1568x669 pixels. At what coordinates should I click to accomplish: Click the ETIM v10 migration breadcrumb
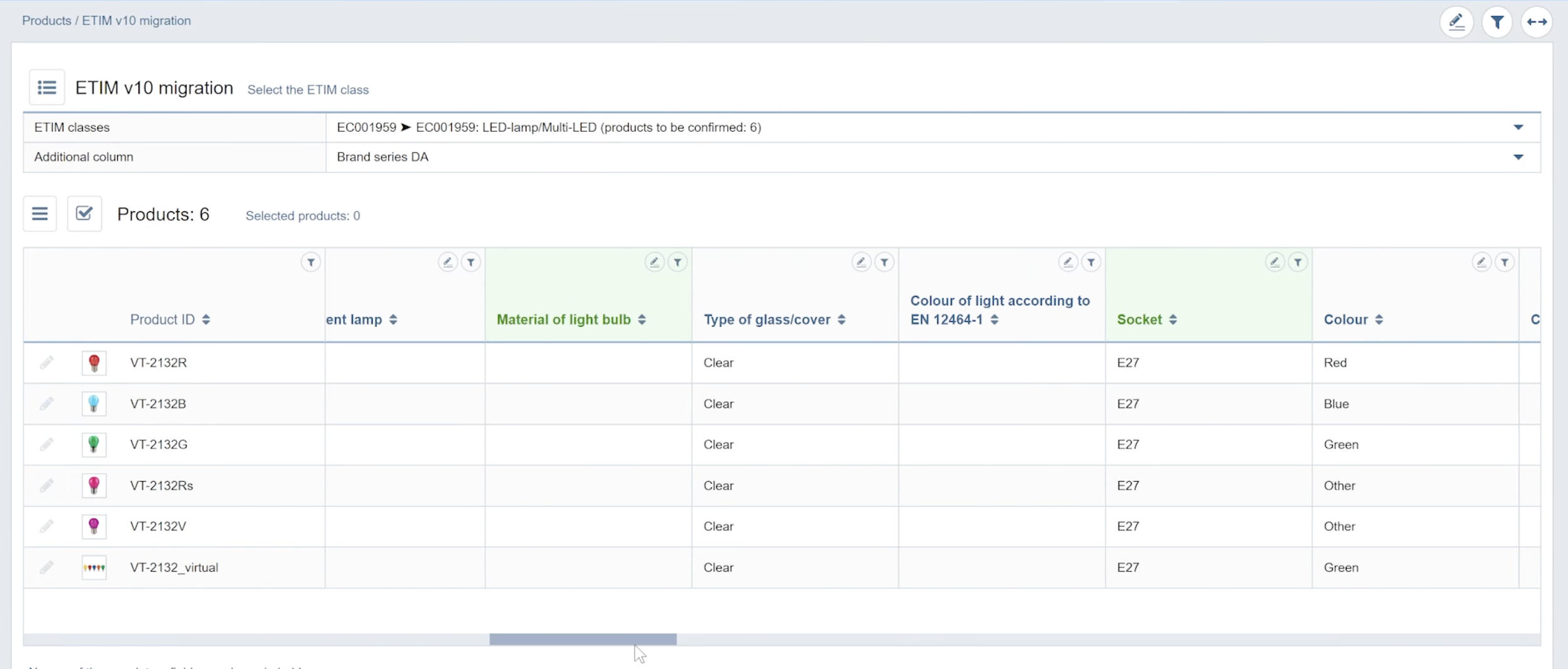(x=136, y=21)
